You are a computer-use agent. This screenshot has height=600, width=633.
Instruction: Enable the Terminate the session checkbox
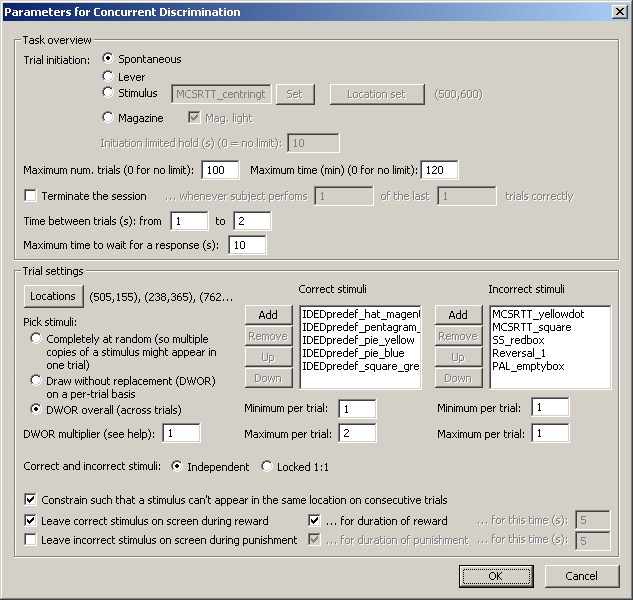pyautogui.click(x=30, y=196)
